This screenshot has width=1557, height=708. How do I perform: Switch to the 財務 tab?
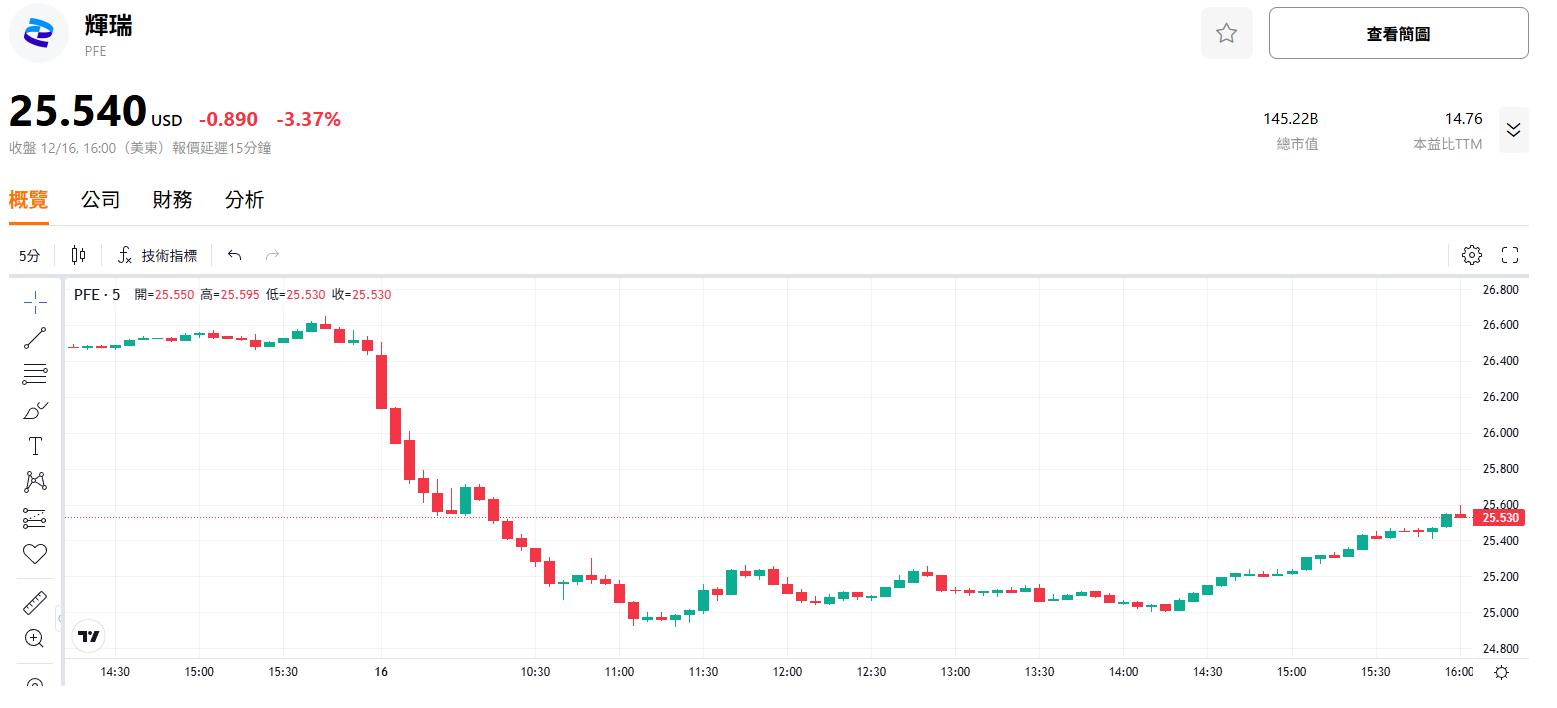point(172,200)
